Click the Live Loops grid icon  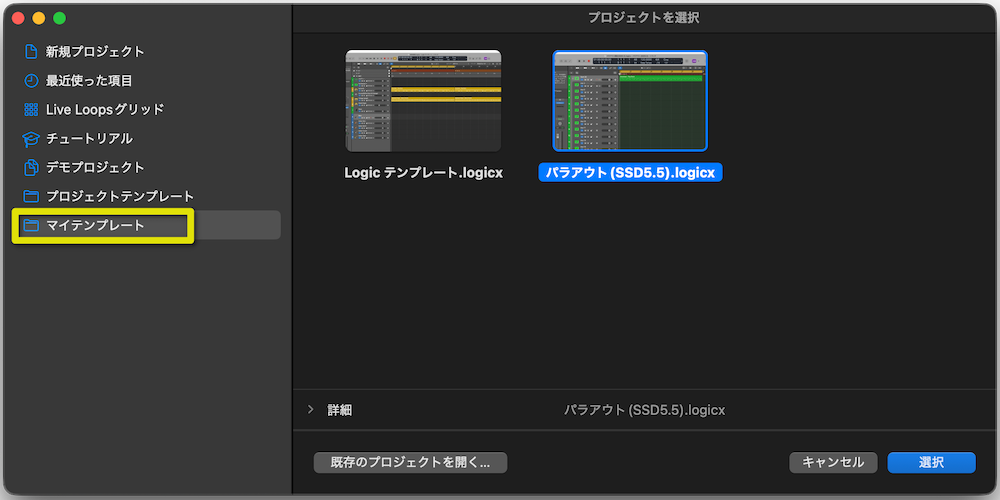click(31, 110)
